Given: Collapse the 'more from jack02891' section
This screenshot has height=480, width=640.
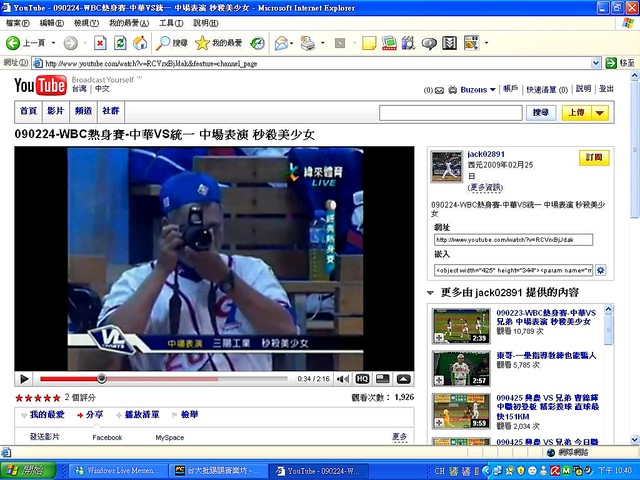Looking at the screenshot, I should click(x=430, y=293).
